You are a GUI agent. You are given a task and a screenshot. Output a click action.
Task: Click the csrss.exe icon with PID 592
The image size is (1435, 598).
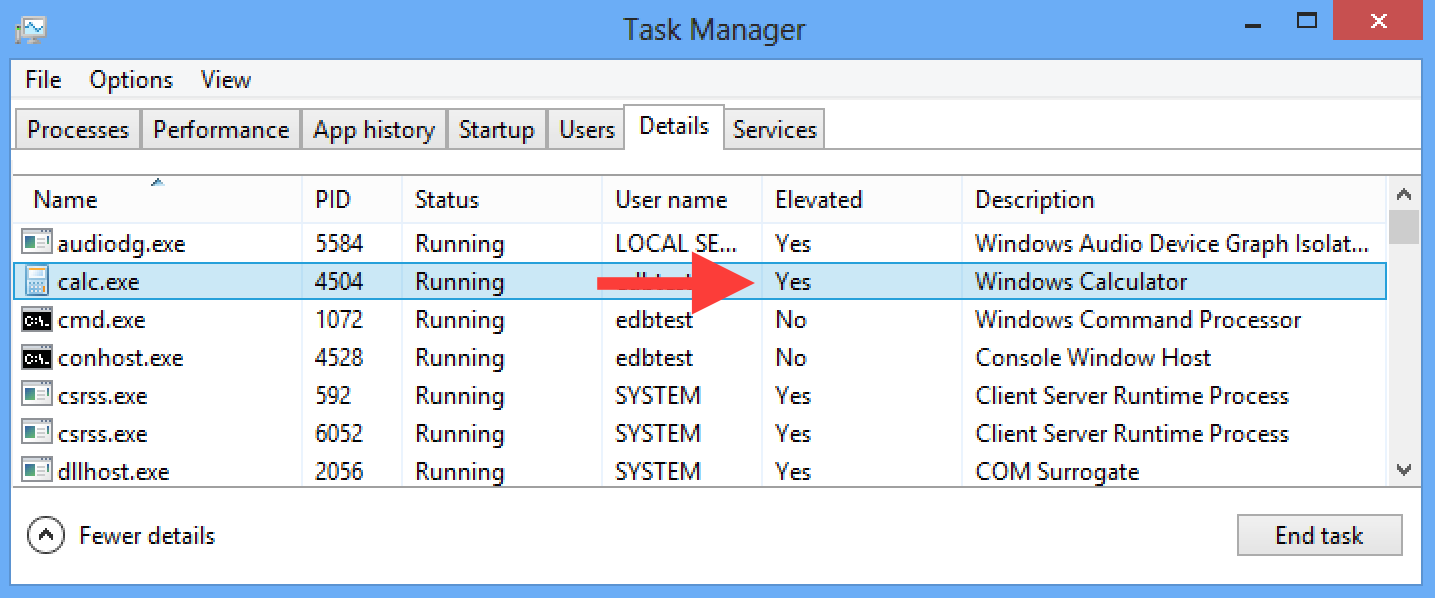pyautogui.click(x=37, y=396)
